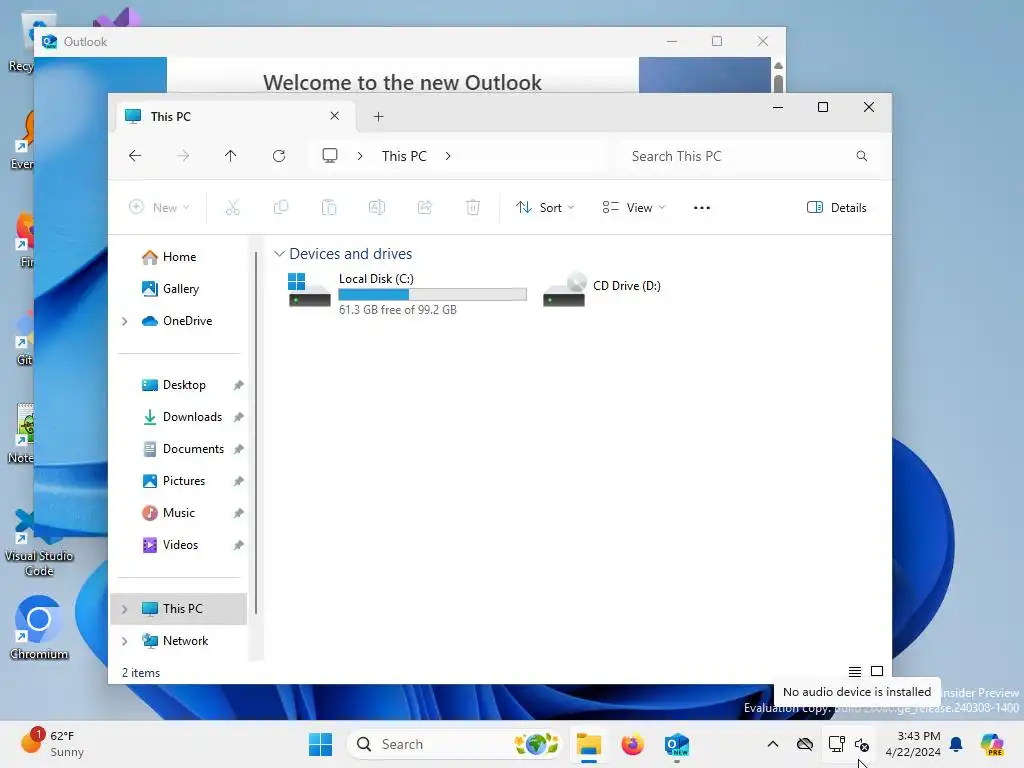
Task: Expand the This PC tree node
Action: pos(124,609)
